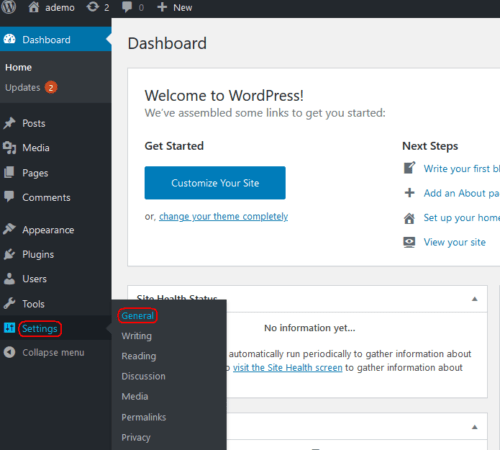Screen dimensions: 500x450
Task: Open the ademo site home icon
Action: tap(34, 7)
